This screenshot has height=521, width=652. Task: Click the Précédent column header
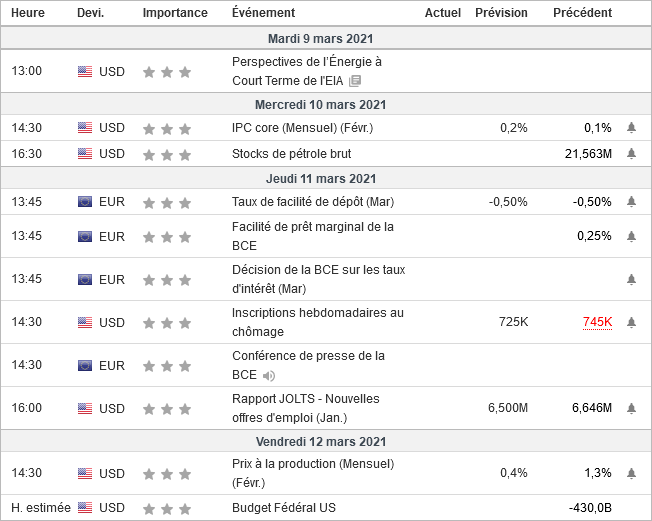582,13
